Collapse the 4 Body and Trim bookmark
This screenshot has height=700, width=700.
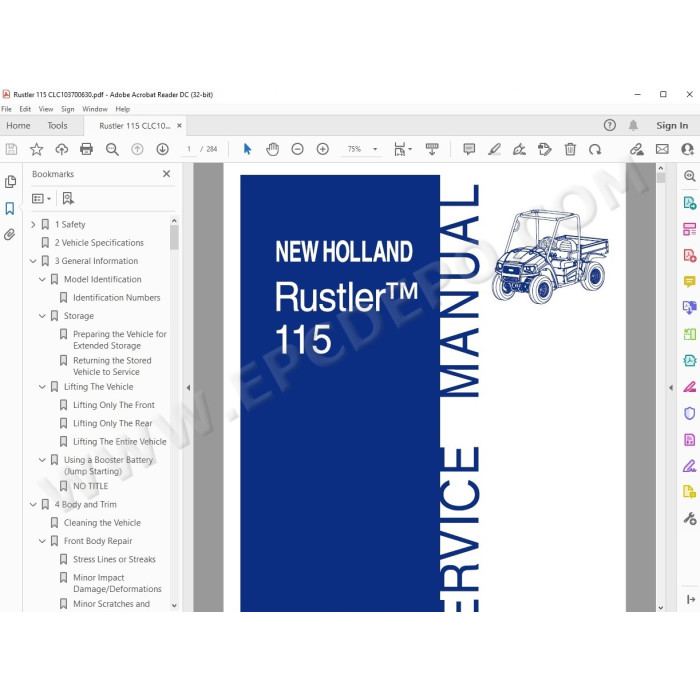33,504
